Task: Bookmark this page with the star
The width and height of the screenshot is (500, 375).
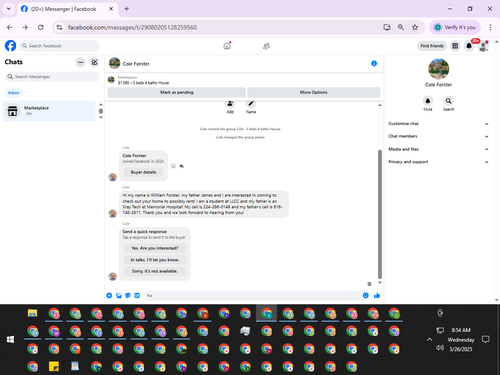Action: 415,27
